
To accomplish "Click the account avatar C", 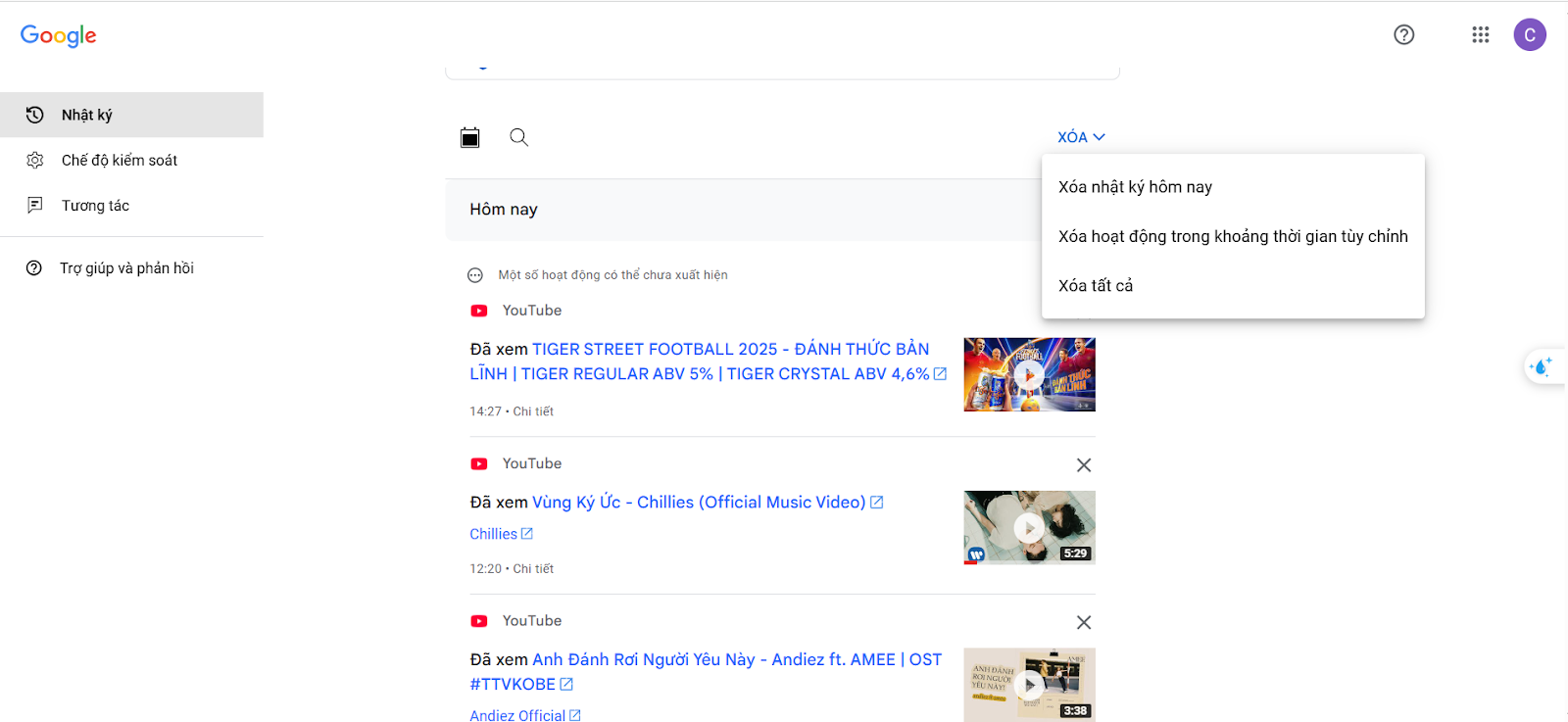I will tap(1529, 35).
